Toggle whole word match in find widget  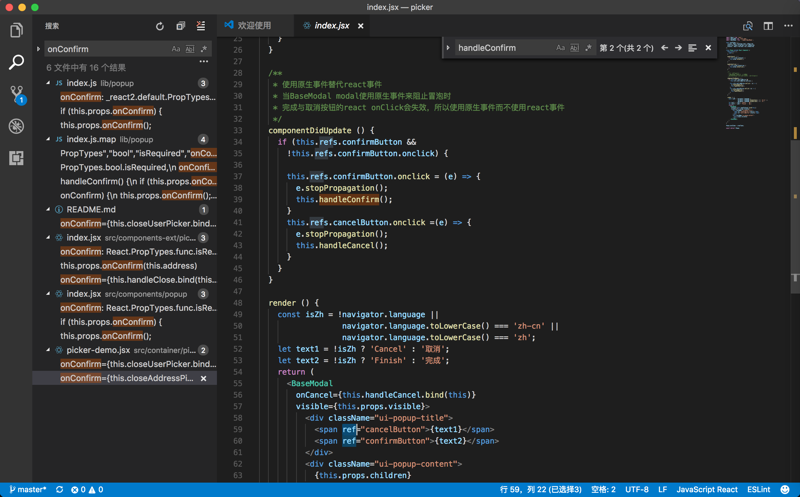574,48
